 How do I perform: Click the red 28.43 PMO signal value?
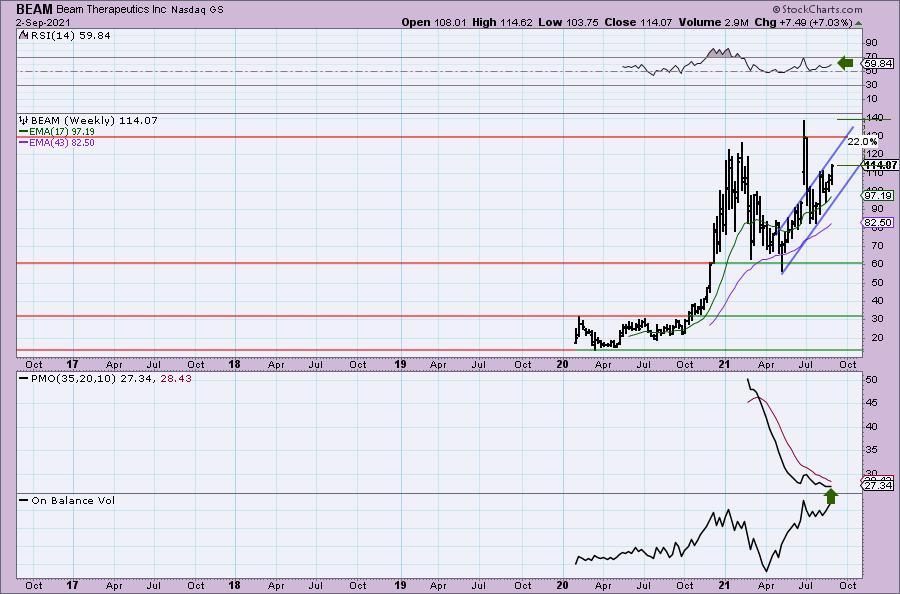pyautogui.click(x=174, y=379)
